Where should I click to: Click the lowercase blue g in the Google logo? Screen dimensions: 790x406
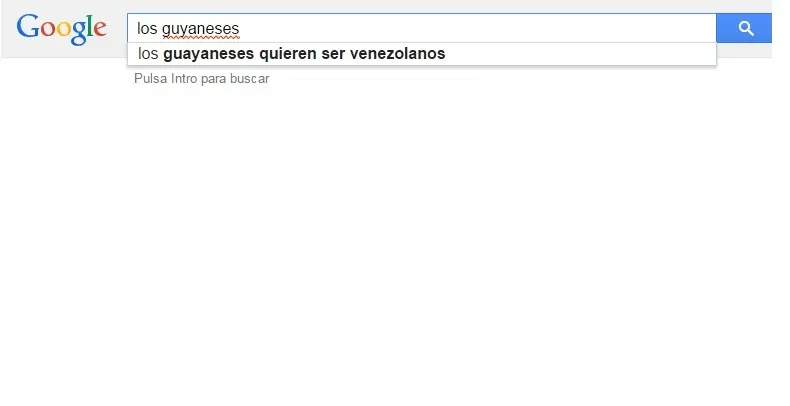click(79, 33)
